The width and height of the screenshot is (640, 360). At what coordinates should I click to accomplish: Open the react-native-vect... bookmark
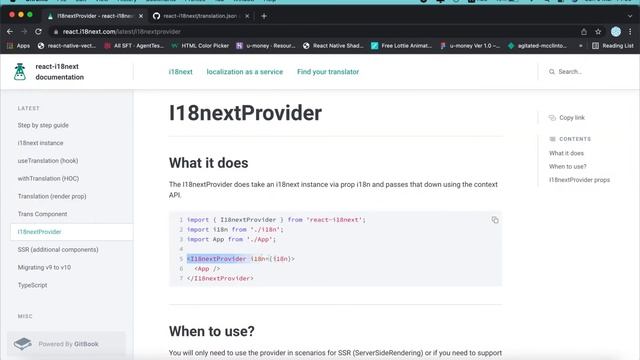point(67,46)
